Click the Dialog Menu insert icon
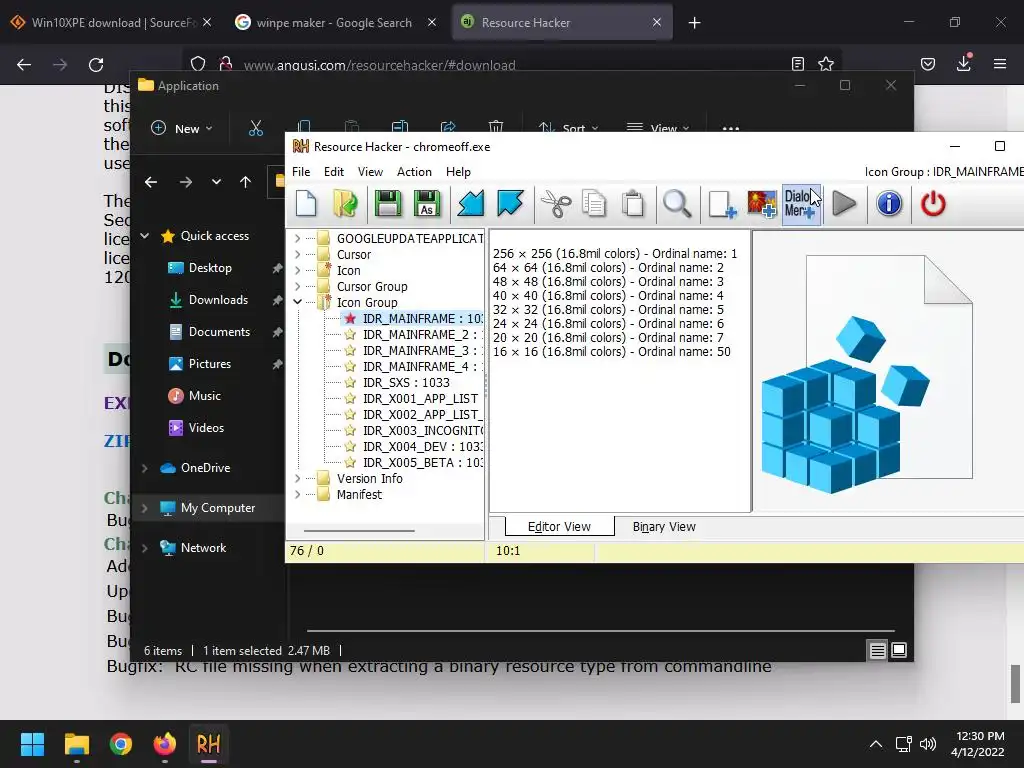 coord(801,204)
